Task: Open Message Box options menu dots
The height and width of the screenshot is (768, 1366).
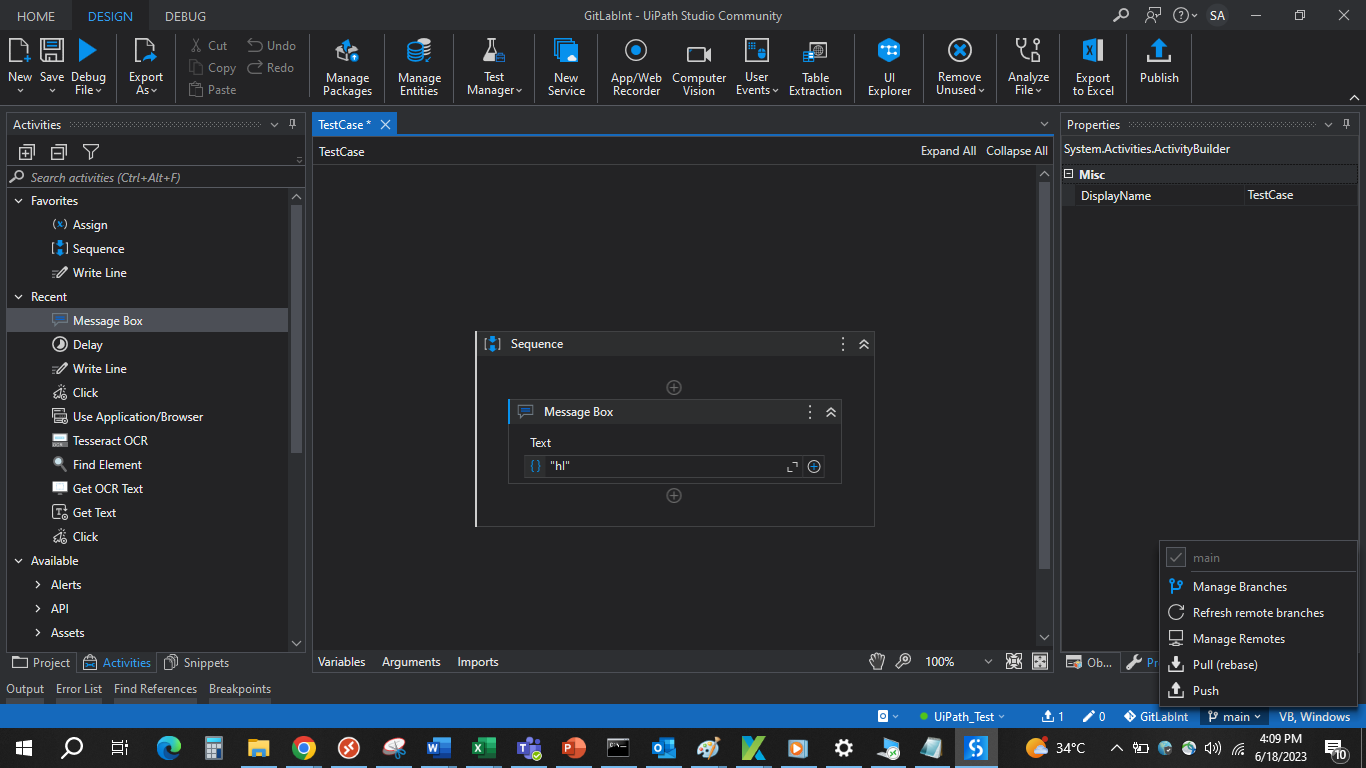Action: (x=810, y=412)
